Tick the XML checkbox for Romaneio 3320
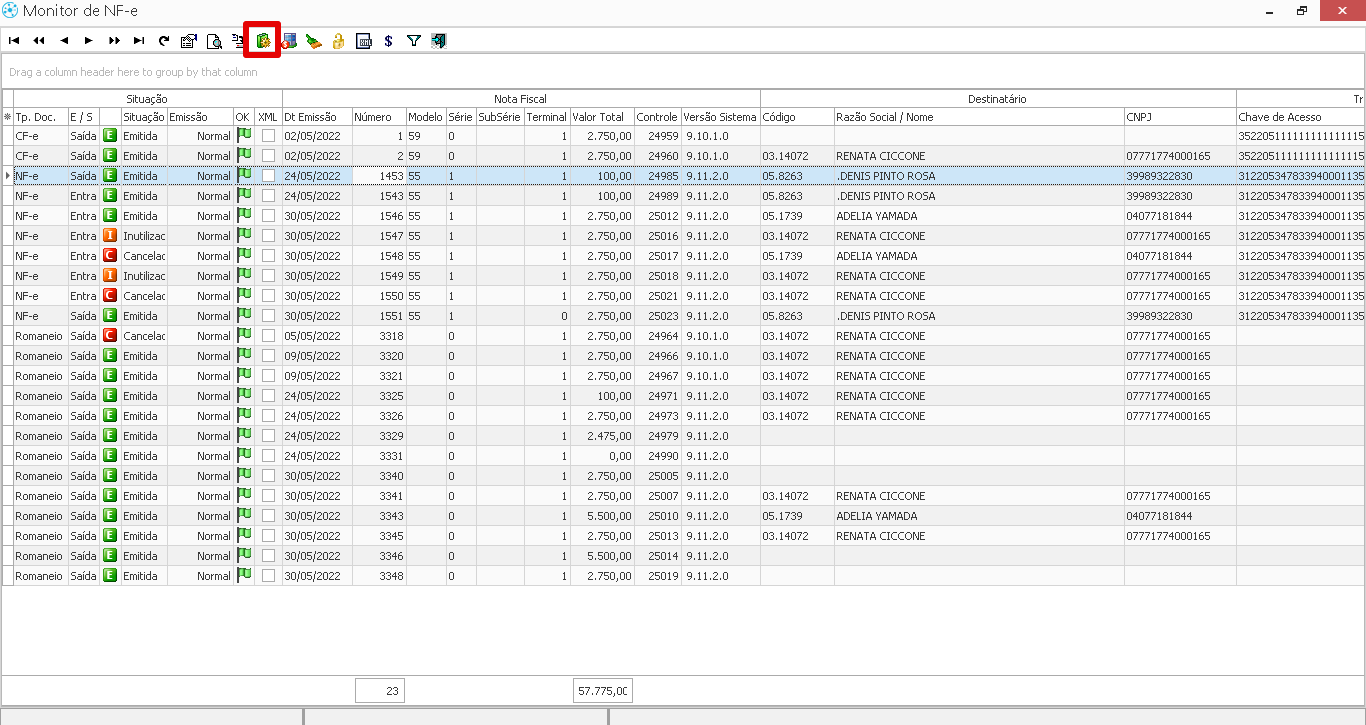 click(268, 356)
